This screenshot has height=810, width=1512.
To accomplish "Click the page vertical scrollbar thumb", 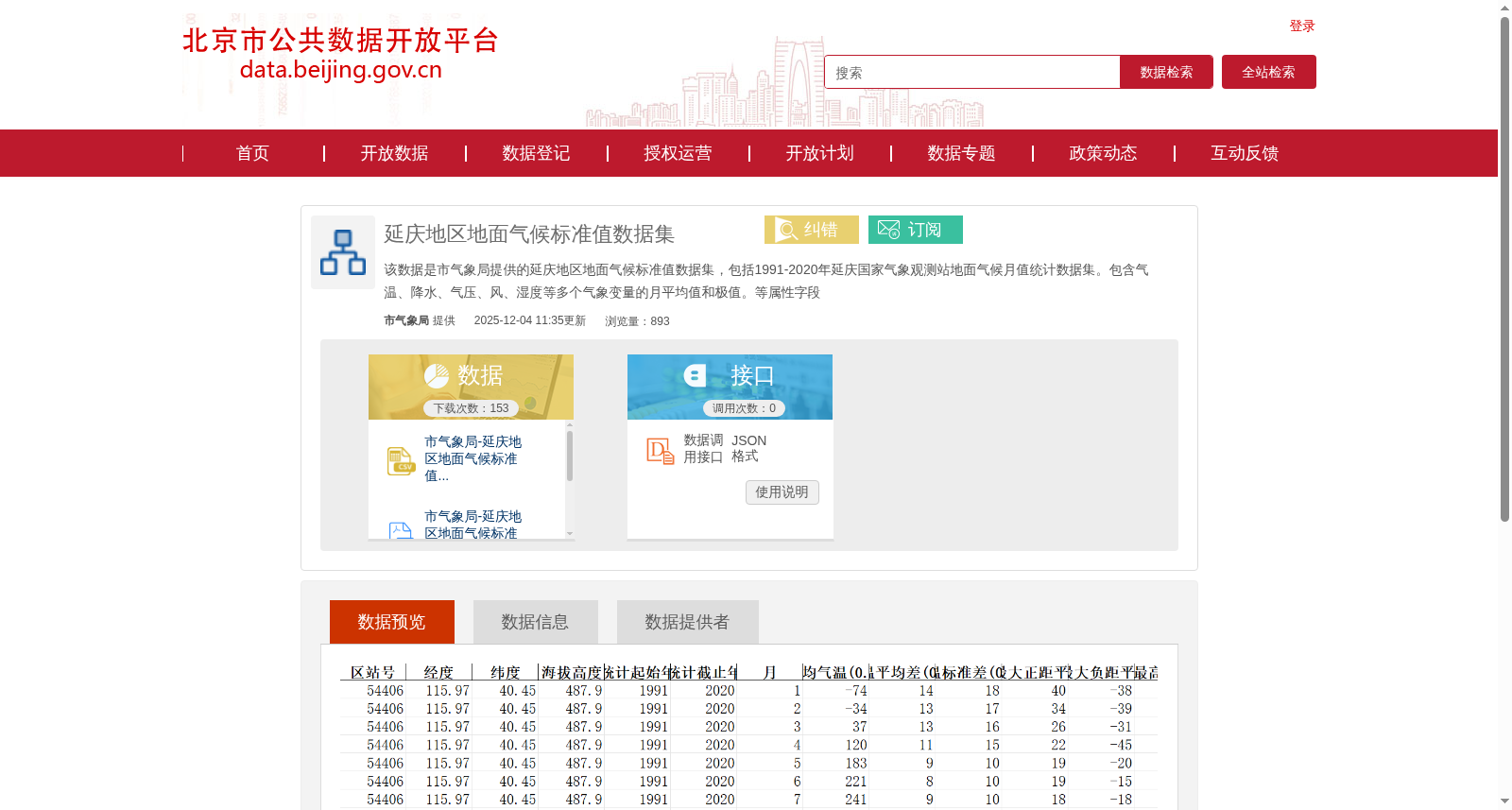I will click(1504, 269).
